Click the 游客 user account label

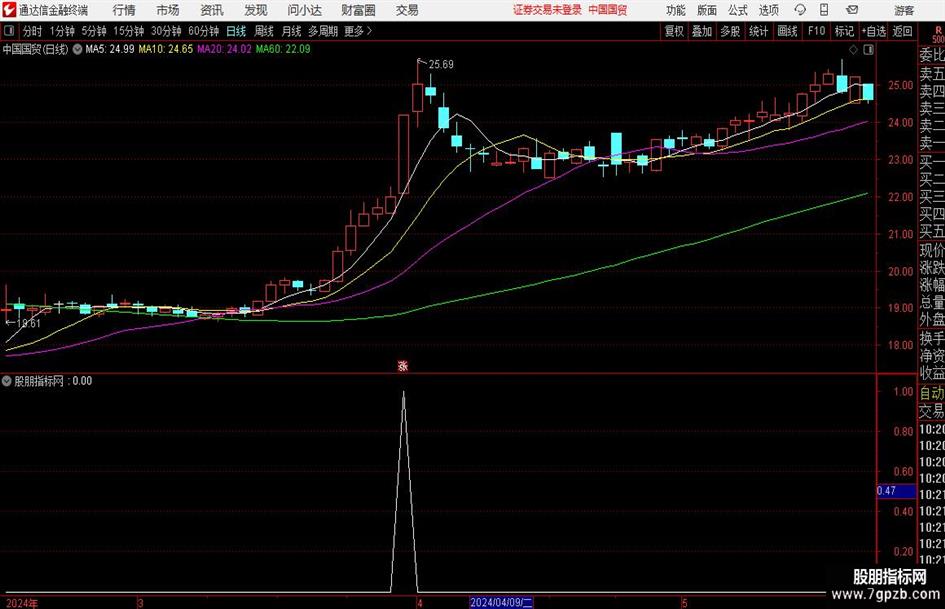click(904, 10)
